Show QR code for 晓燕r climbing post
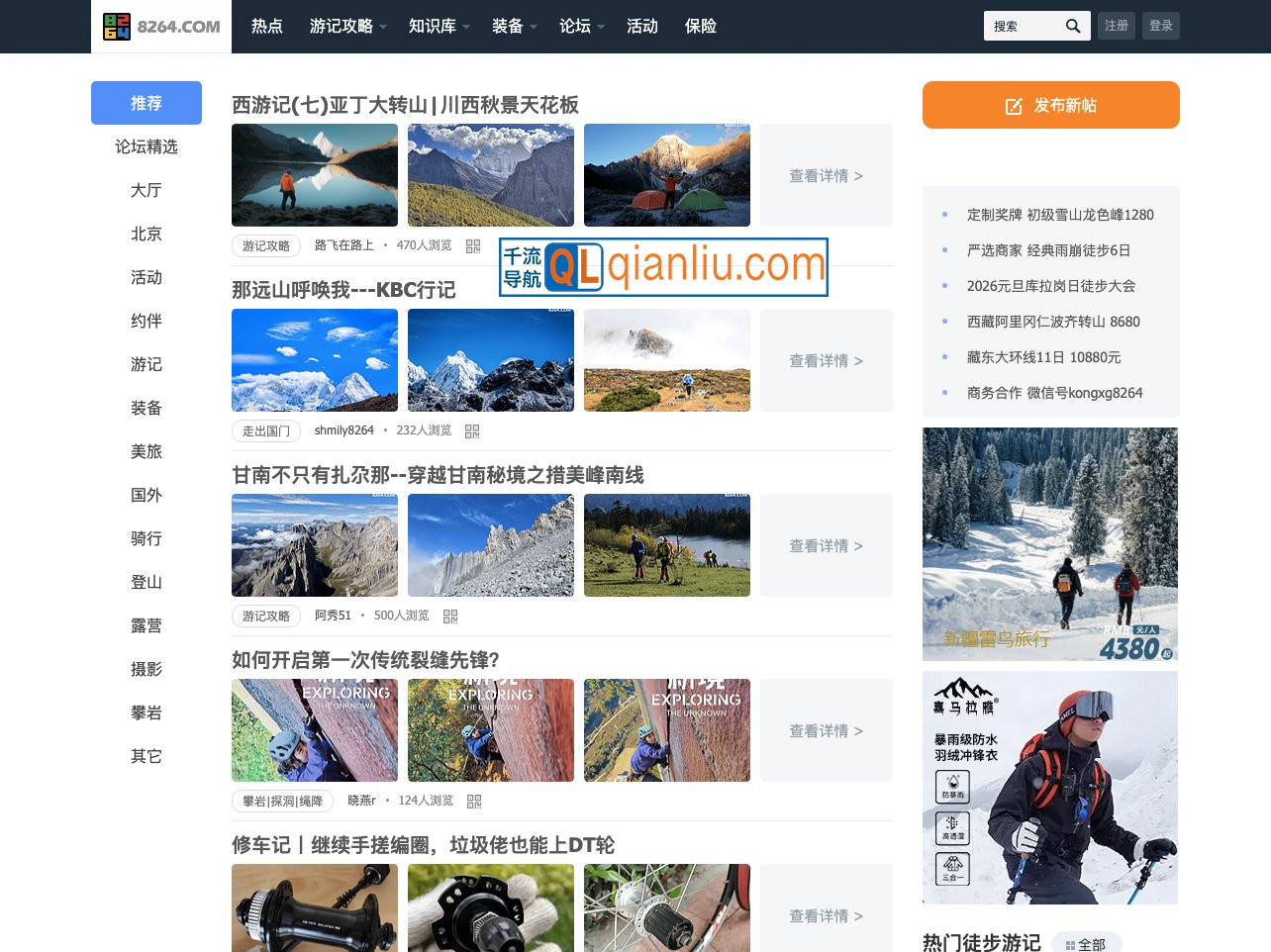Viewport: 1271px width, 952px height. 474,802
